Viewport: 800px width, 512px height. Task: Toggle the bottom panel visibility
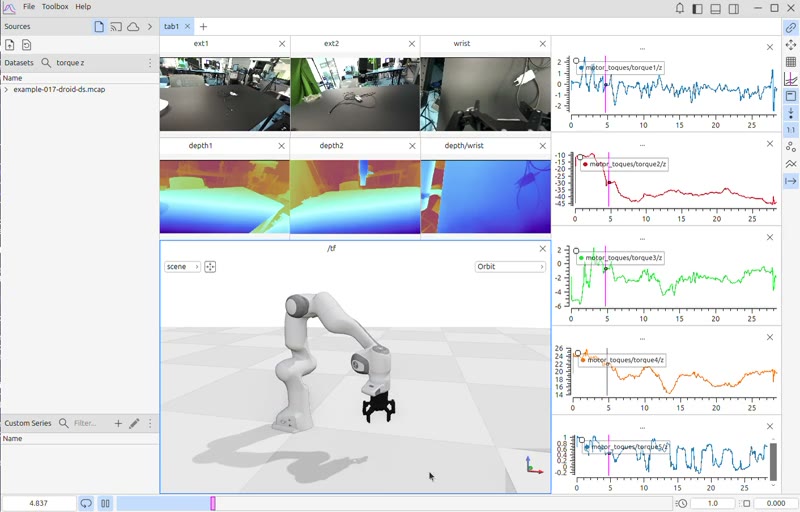point(715,9)
